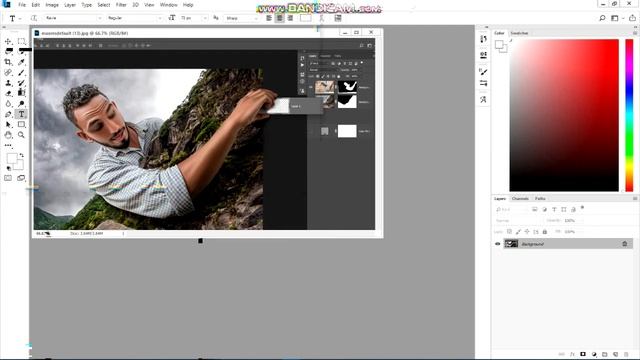Select the Eyedropper tool
Screen dimensions: 640x360
(22, 62)
